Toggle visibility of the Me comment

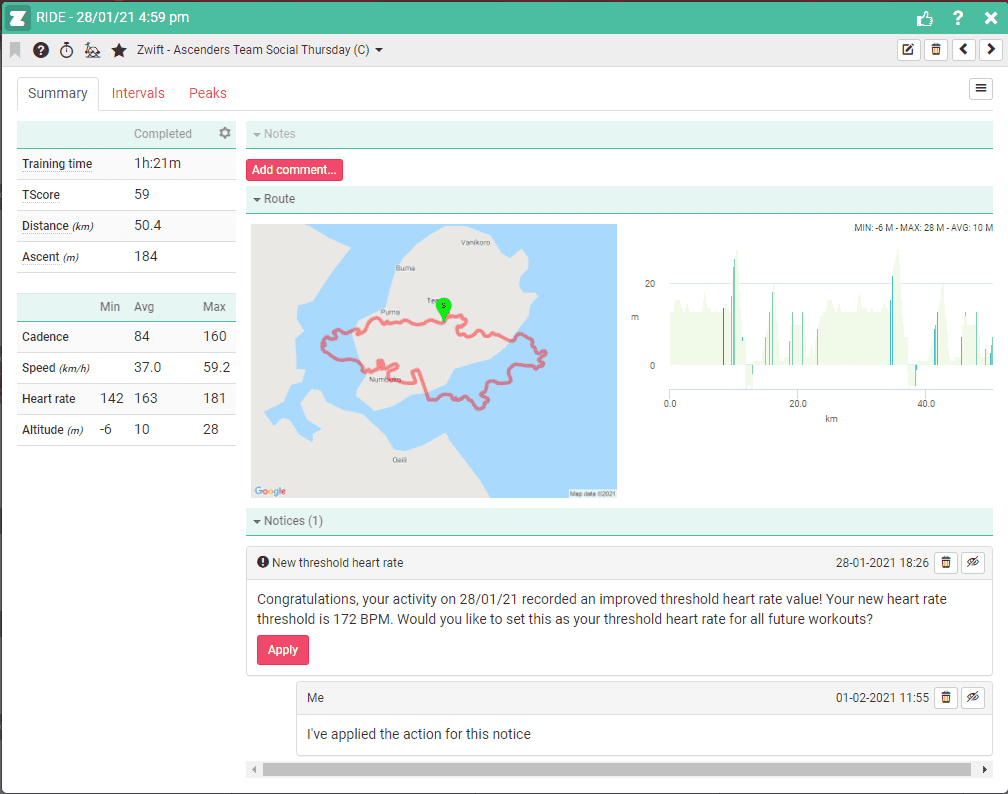pos(973,698)
